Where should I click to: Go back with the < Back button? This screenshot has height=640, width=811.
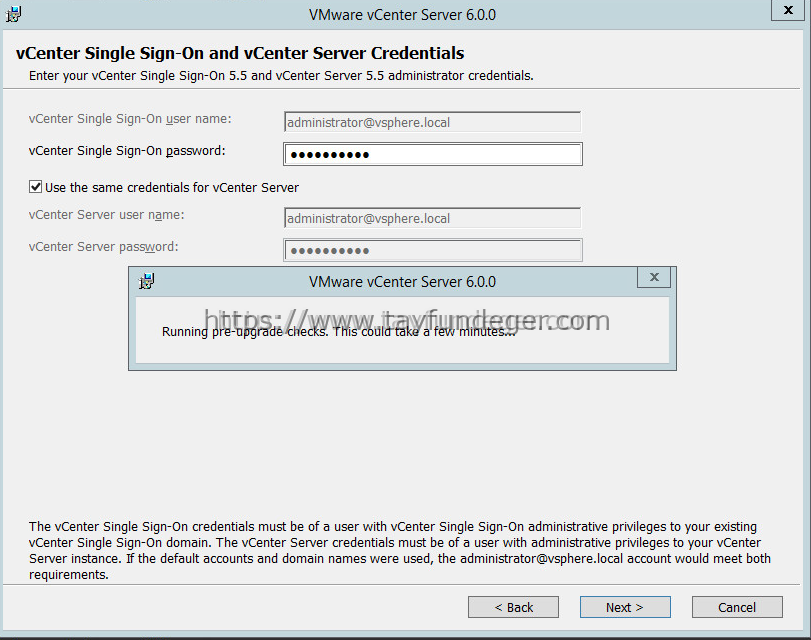[513, 607]
